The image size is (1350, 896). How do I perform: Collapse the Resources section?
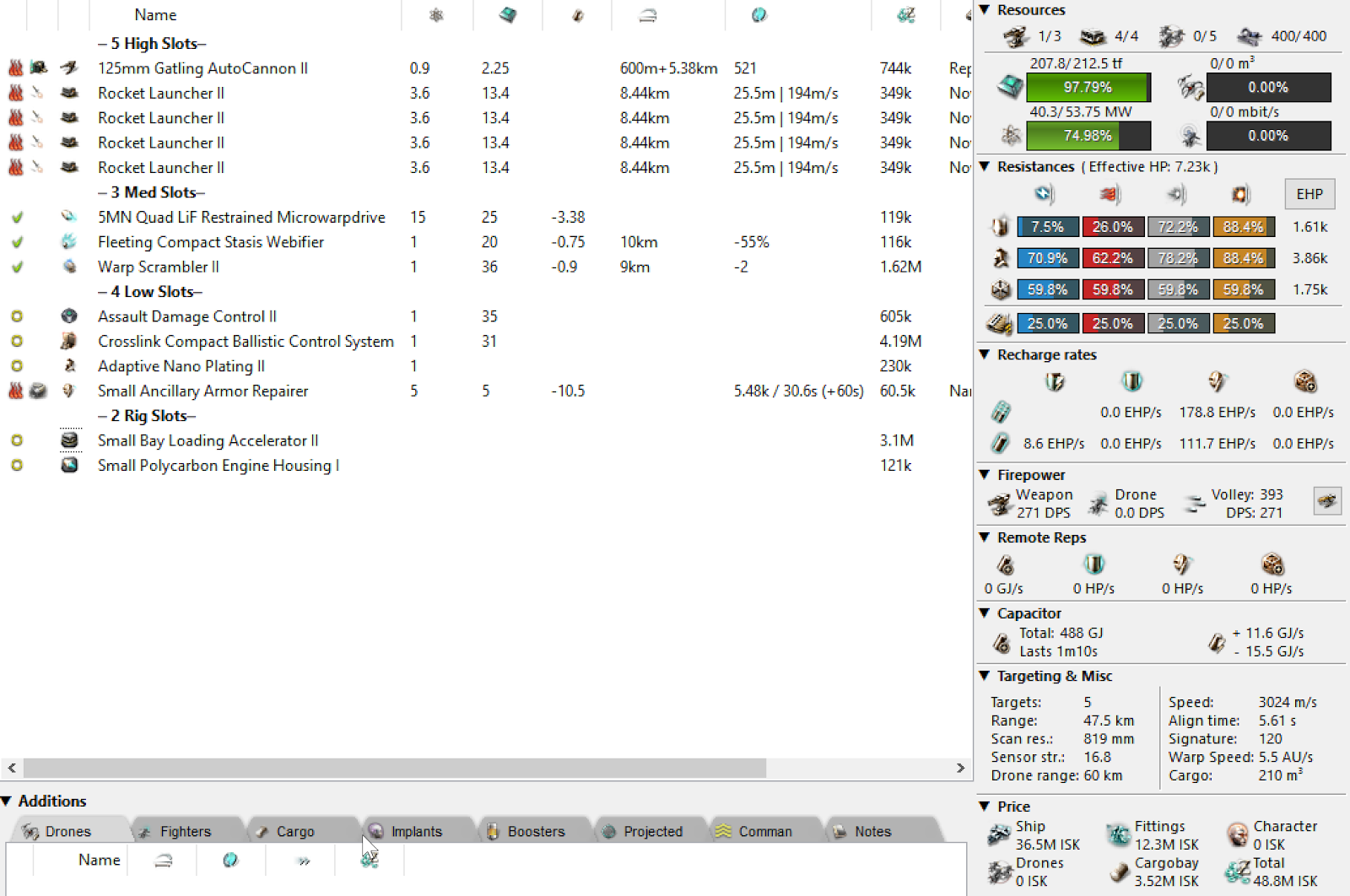tap(984, 10)
